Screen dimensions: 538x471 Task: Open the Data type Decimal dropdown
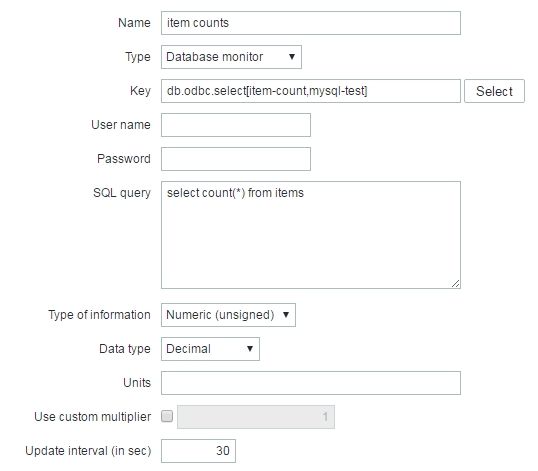210,349
